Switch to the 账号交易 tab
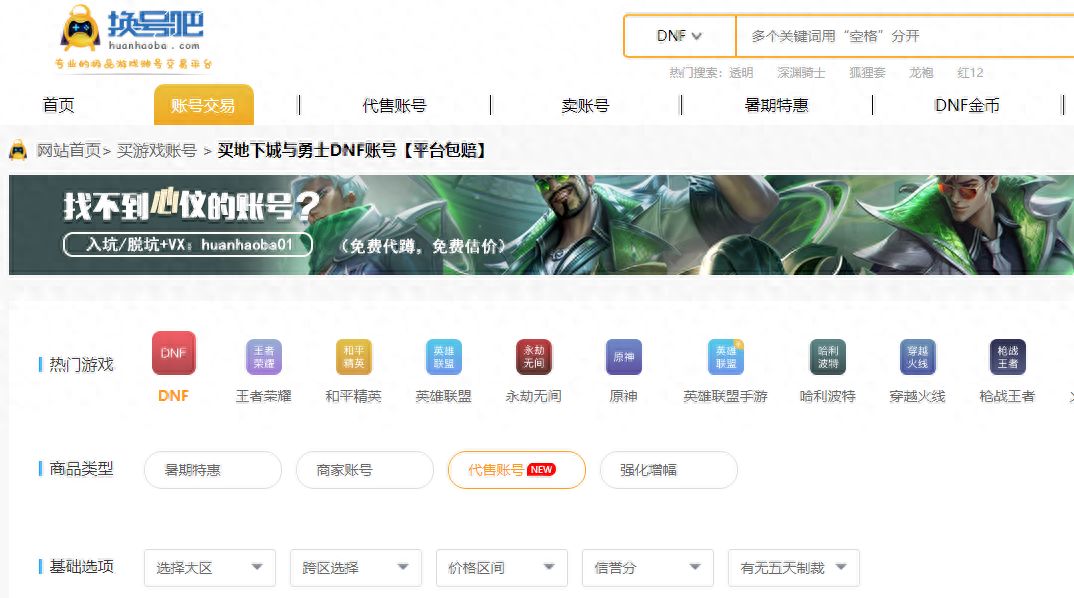This screenshot has width=1074, height=598. pyautogui.click(x=203, y=104)
